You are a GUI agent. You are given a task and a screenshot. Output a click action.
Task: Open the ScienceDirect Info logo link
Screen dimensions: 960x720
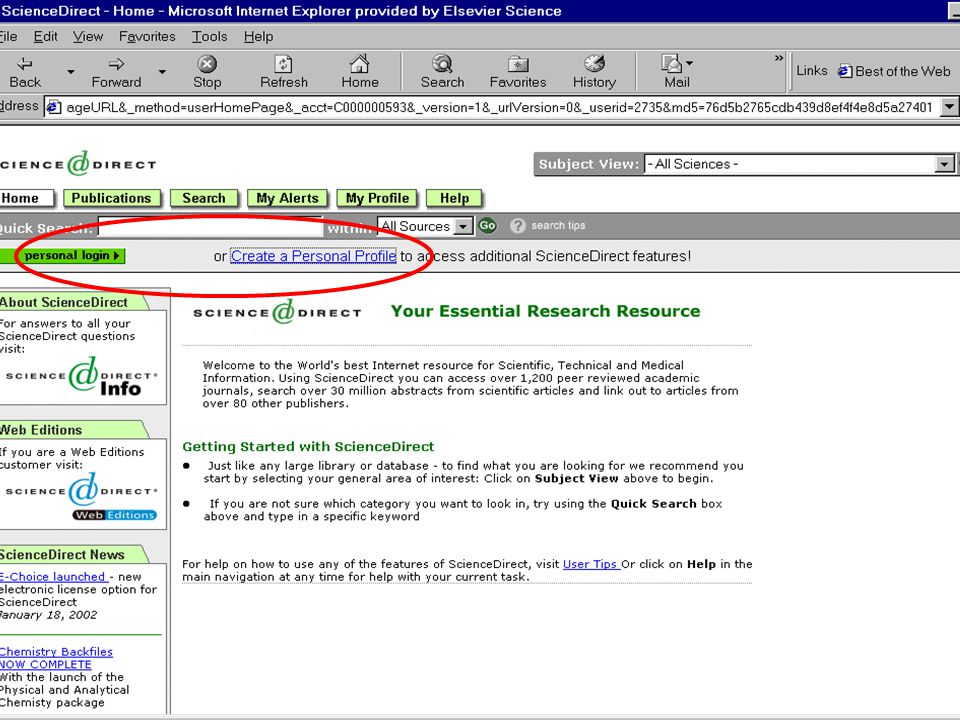click(x=81, y=377)
